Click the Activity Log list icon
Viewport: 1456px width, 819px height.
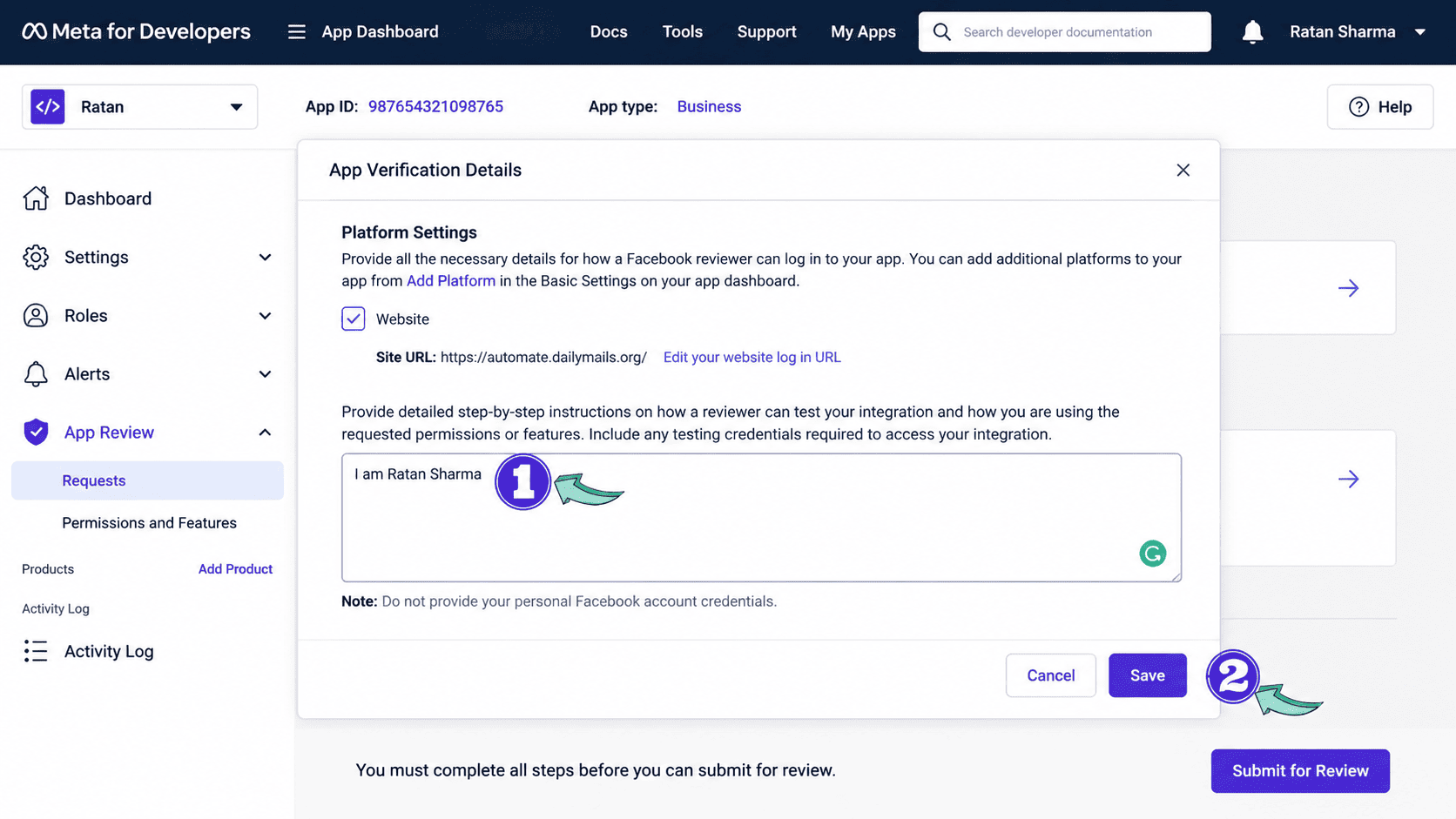36,651
